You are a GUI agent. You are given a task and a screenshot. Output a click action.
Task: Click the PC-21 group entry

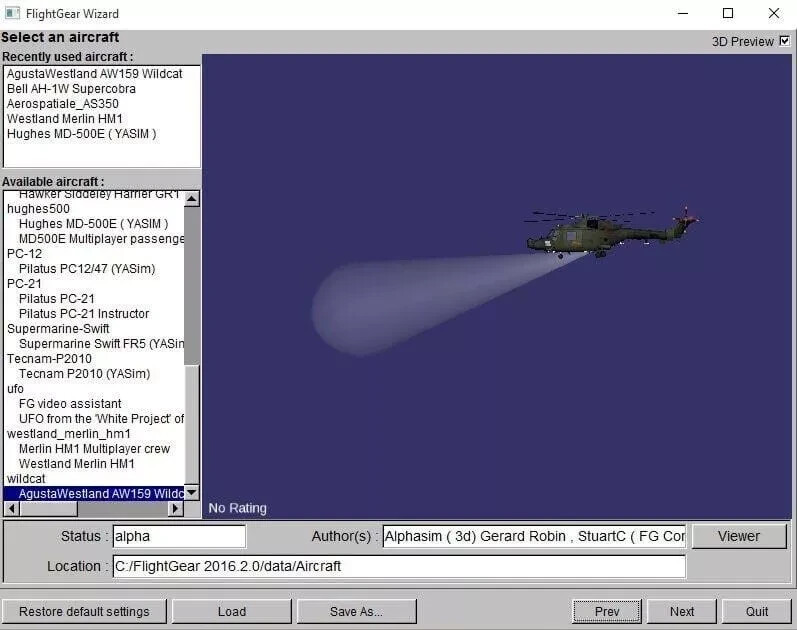(x=24, y=284)
